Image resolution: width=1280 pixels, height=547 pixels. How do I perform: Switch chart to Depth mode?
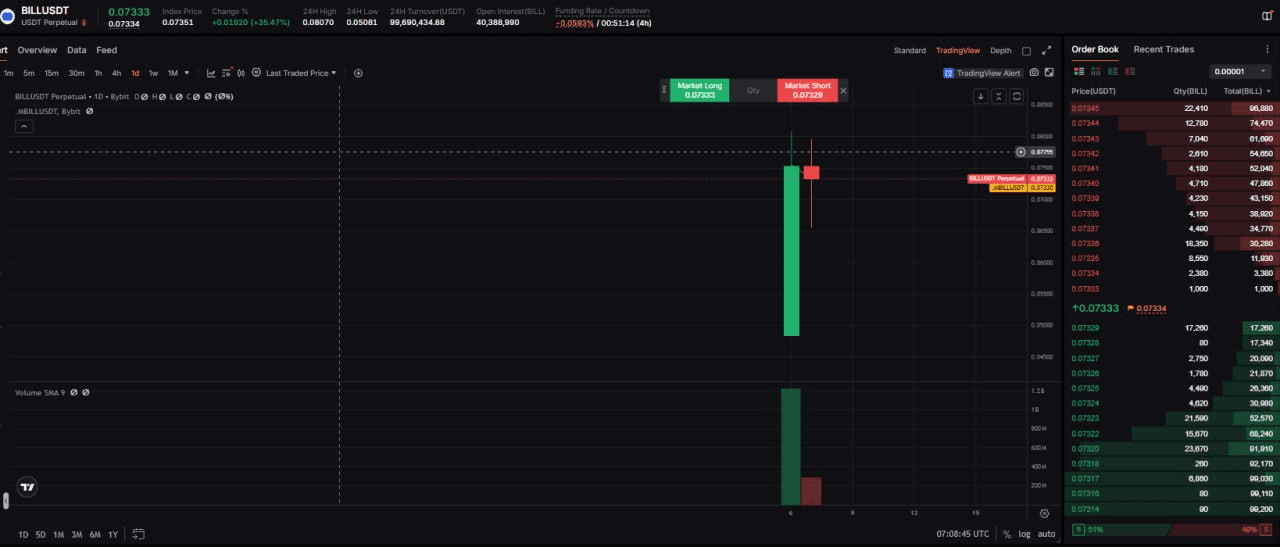pyautogui.click(x=1001, y=50)
